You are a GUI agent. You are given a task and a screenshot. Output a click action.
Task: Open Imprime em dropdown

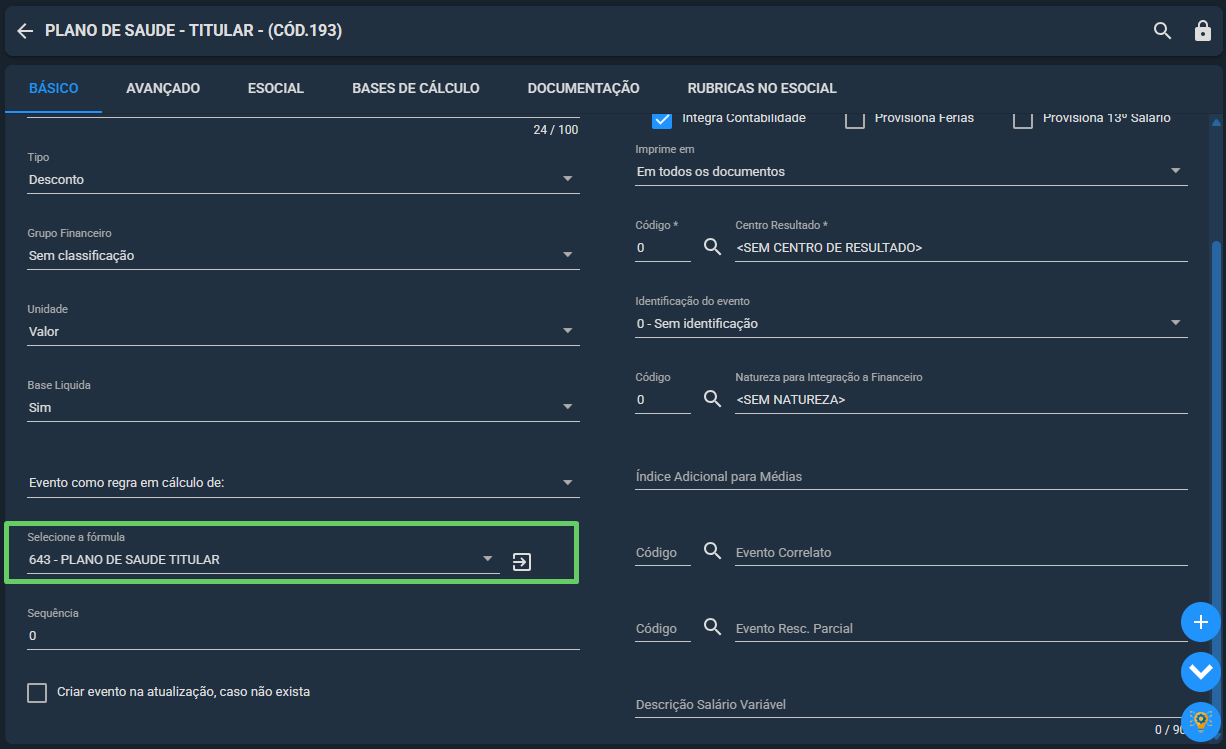coord(911,171)
